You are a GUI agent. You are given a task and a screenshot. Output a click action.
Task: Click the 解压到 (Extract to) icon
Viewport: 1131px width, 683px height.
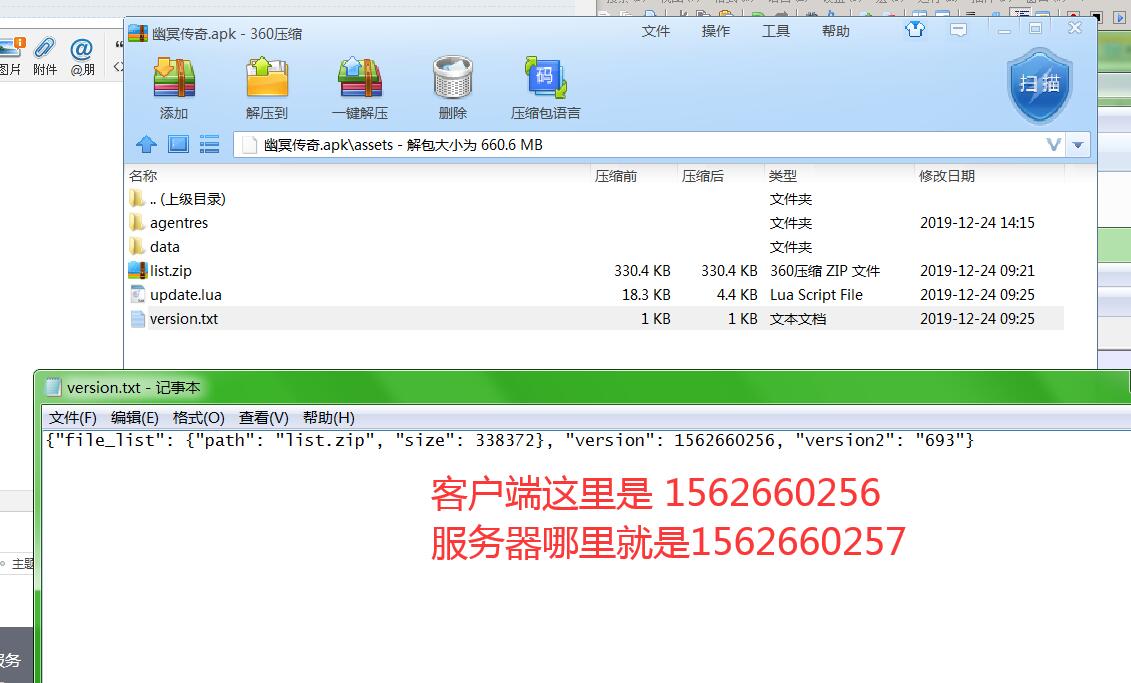[267, 78]
